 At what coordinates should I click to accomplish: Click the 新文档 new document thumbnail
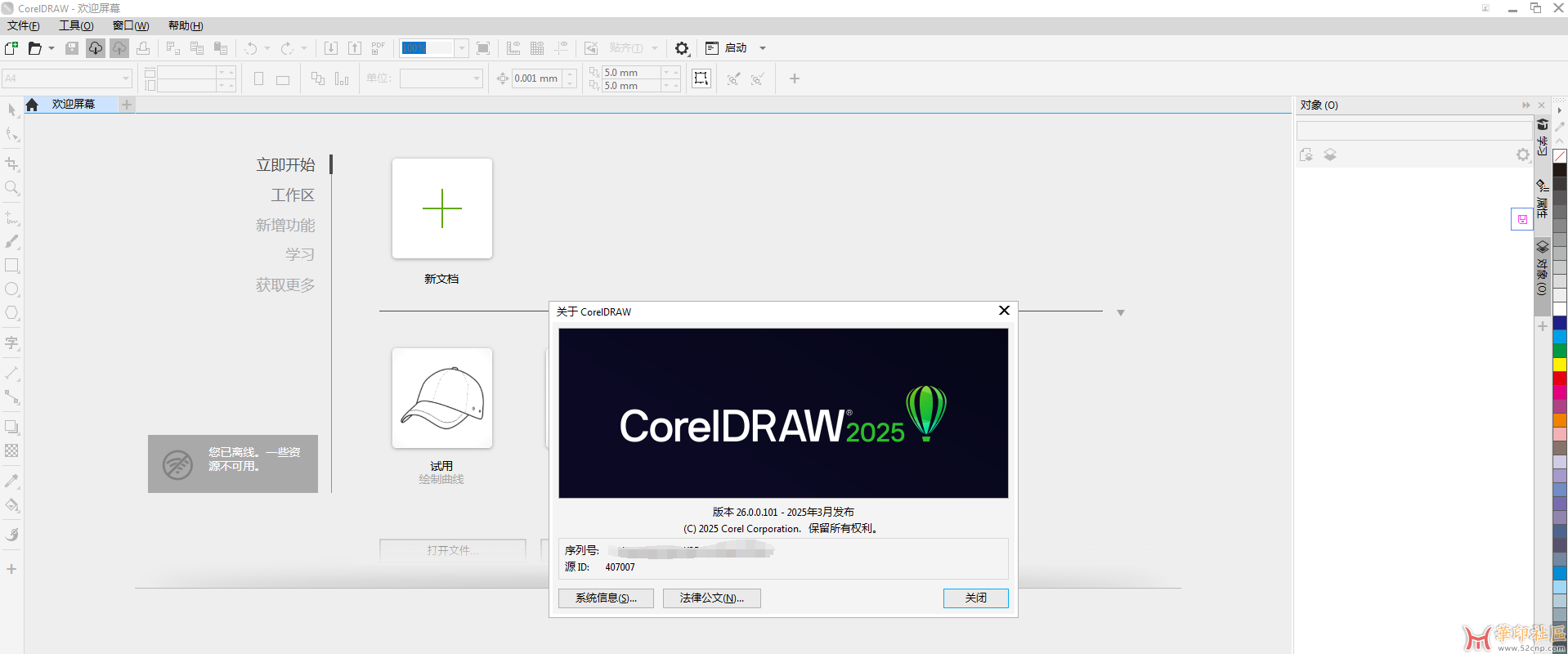[x=442, y=208]
